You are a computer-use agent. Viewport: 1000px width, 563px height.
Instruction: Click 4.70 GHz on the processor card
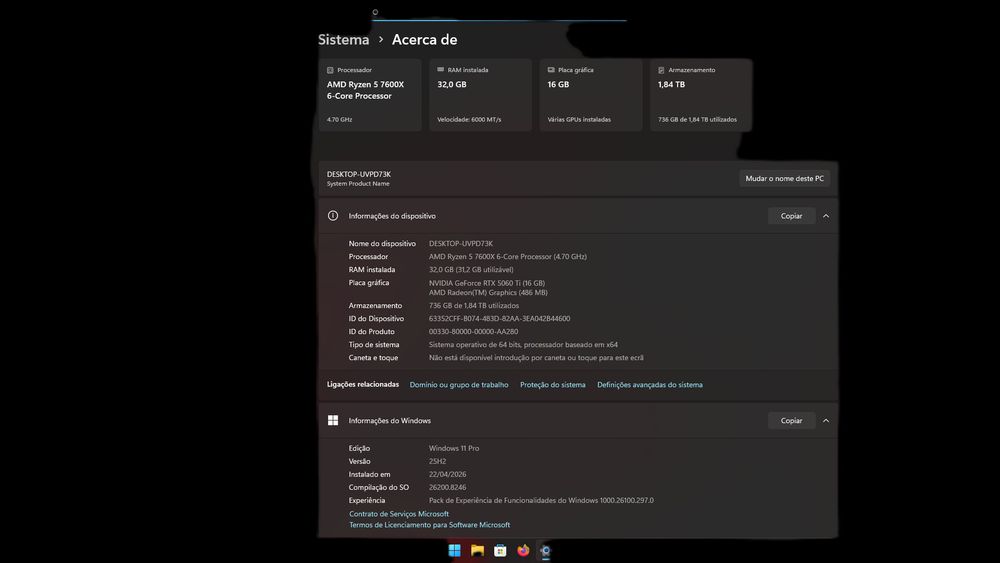pos(339,119)
